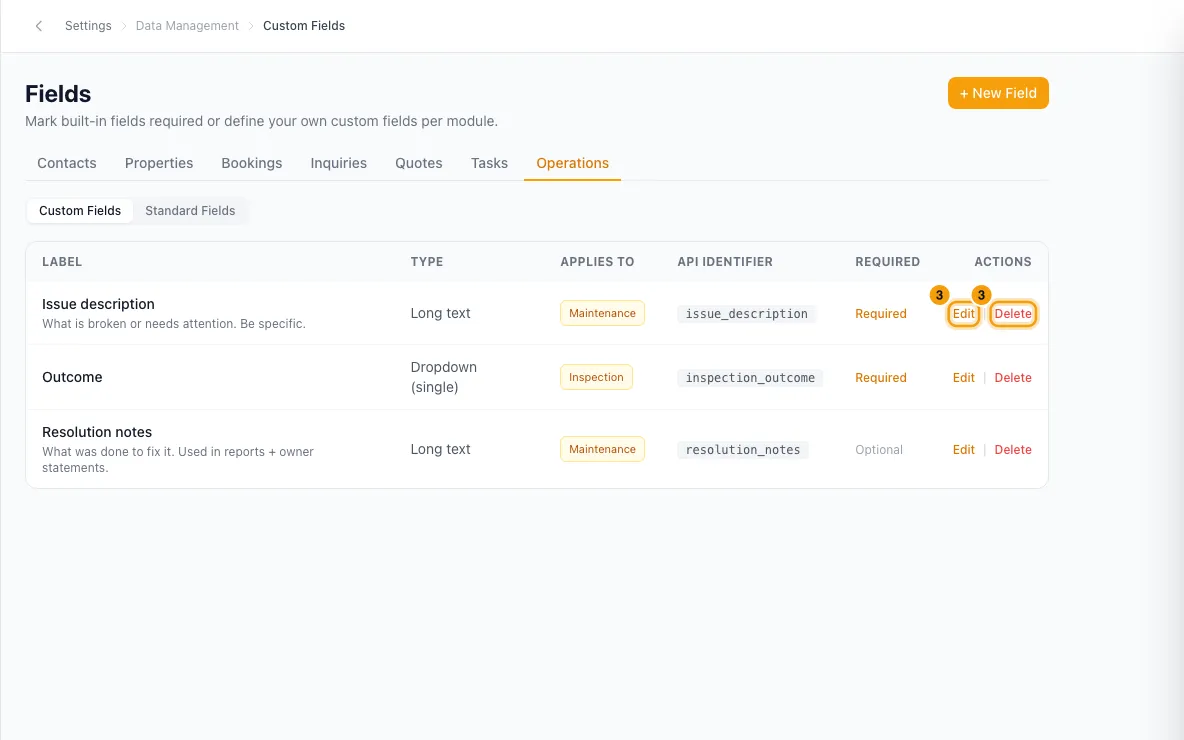The width and height of the screenshot is (1184, 740).
Task: Delete the Outcome field
Action: pos(1013,378)
